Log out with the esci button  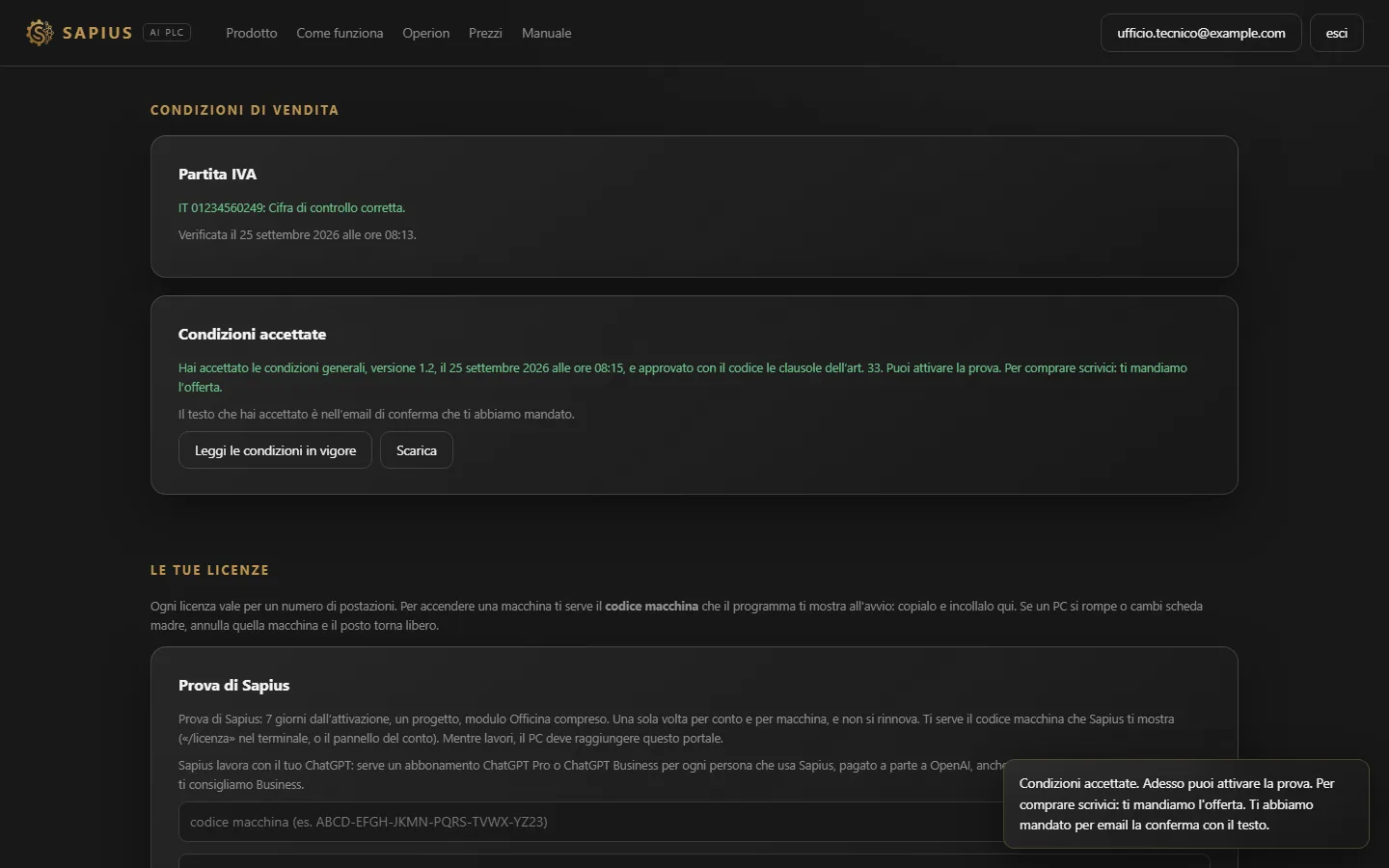click(x=1337, y=33)
